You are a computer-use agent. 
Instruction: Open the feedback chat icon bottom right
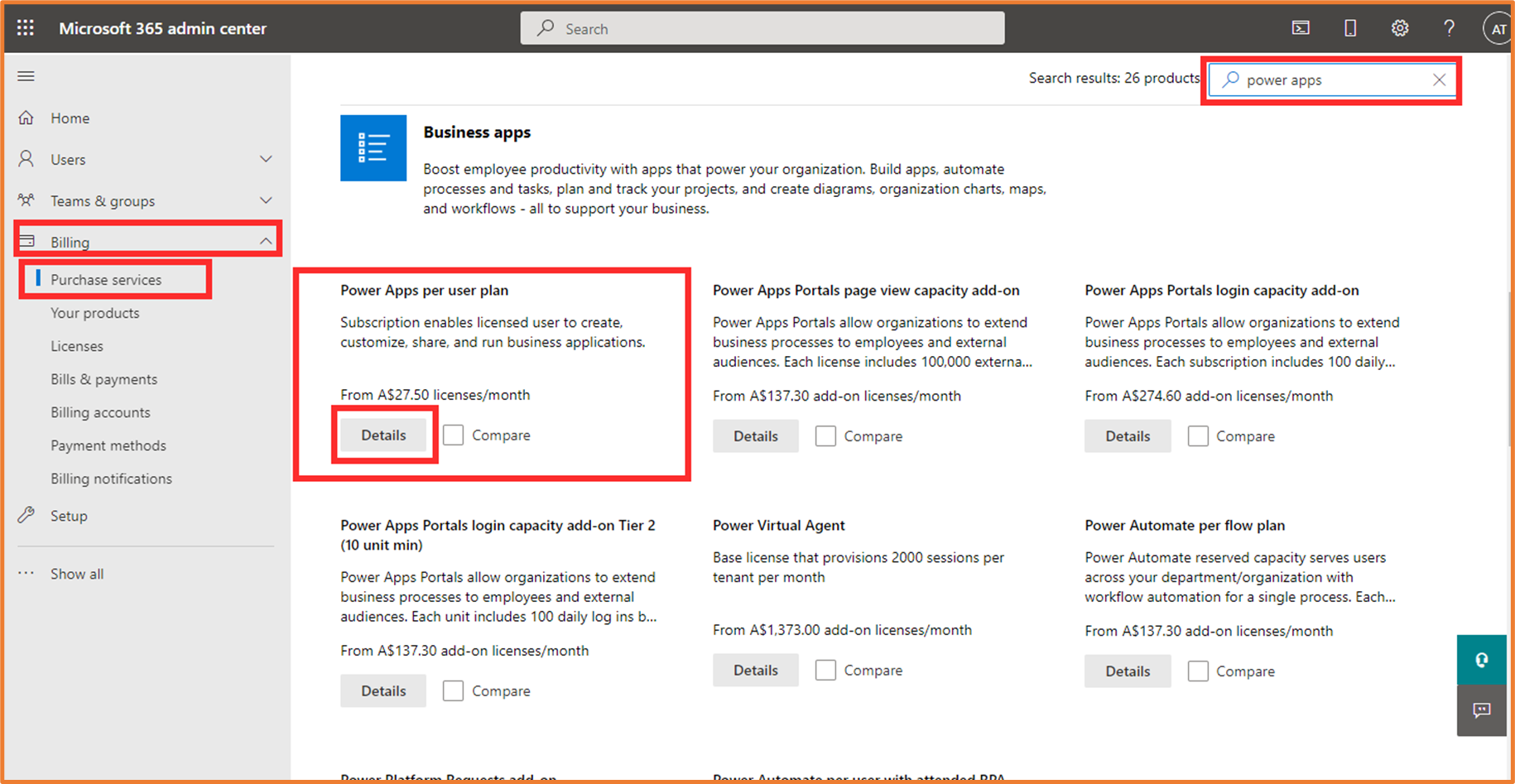point(1481,710)
